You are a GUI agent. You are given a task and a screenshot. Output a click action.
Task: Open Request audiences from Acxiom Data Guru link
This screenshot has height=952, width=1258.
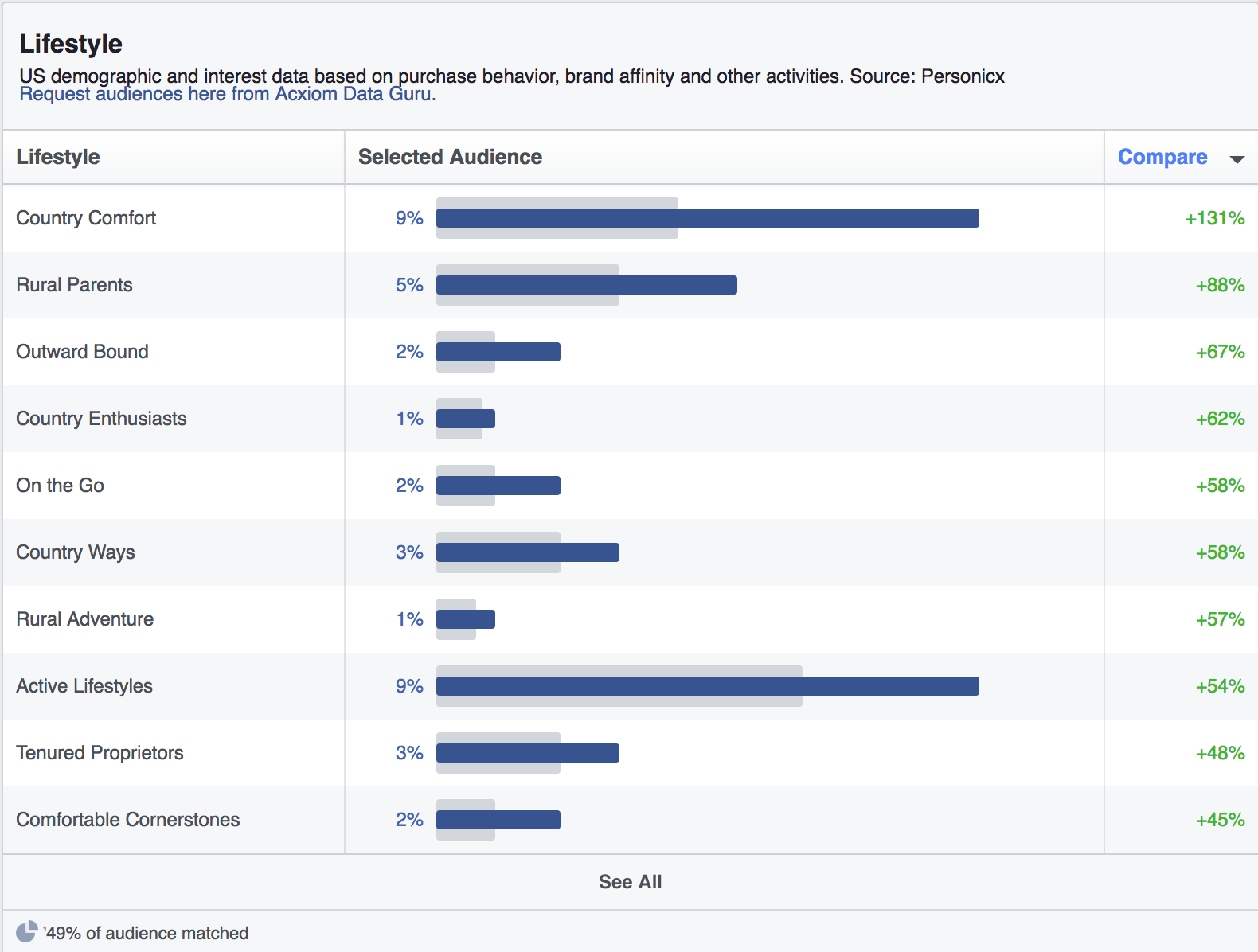click(x=227, y=94)
